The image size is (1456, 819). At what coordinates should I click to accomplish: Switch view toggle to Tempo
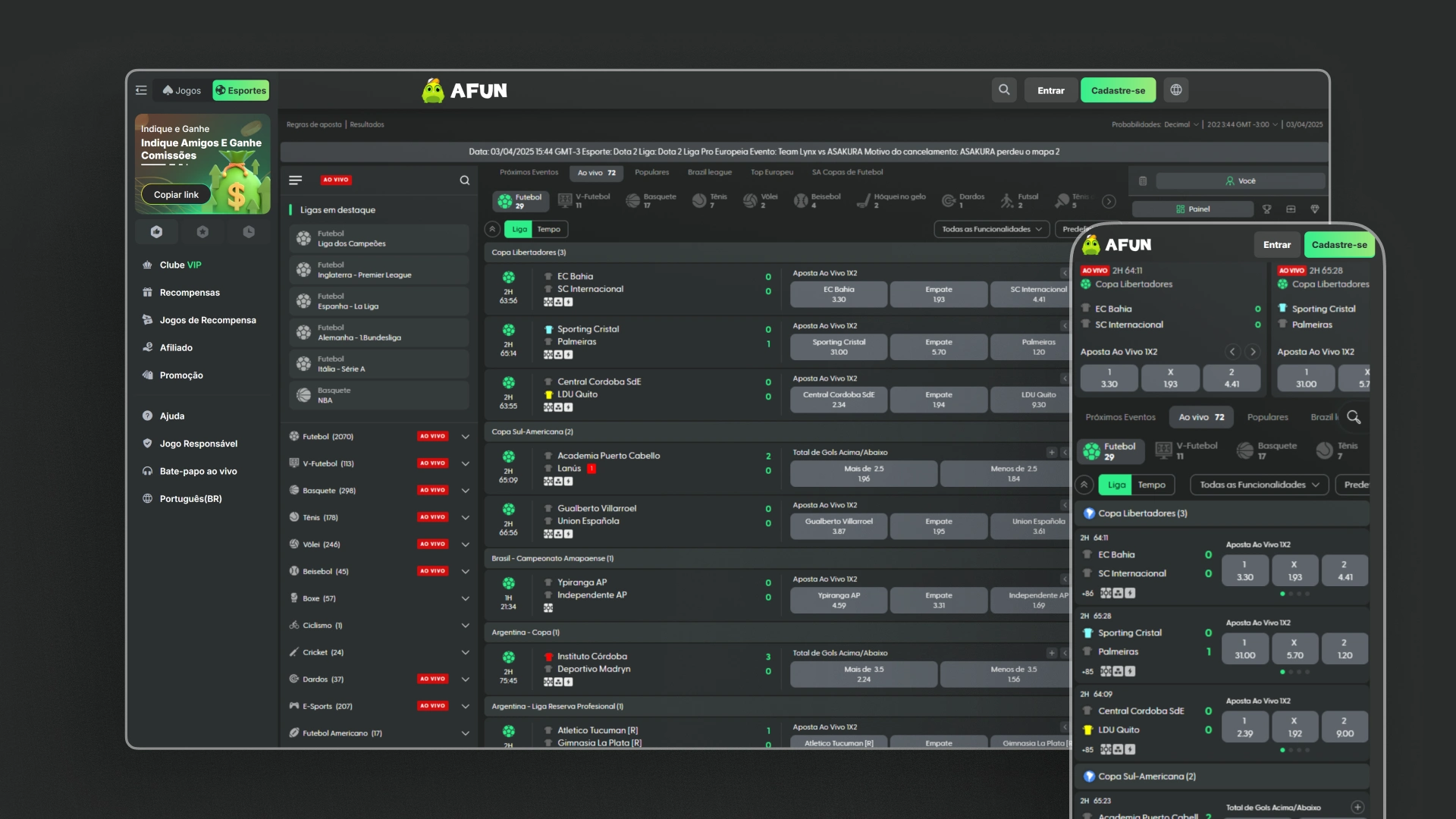(549, 229)
